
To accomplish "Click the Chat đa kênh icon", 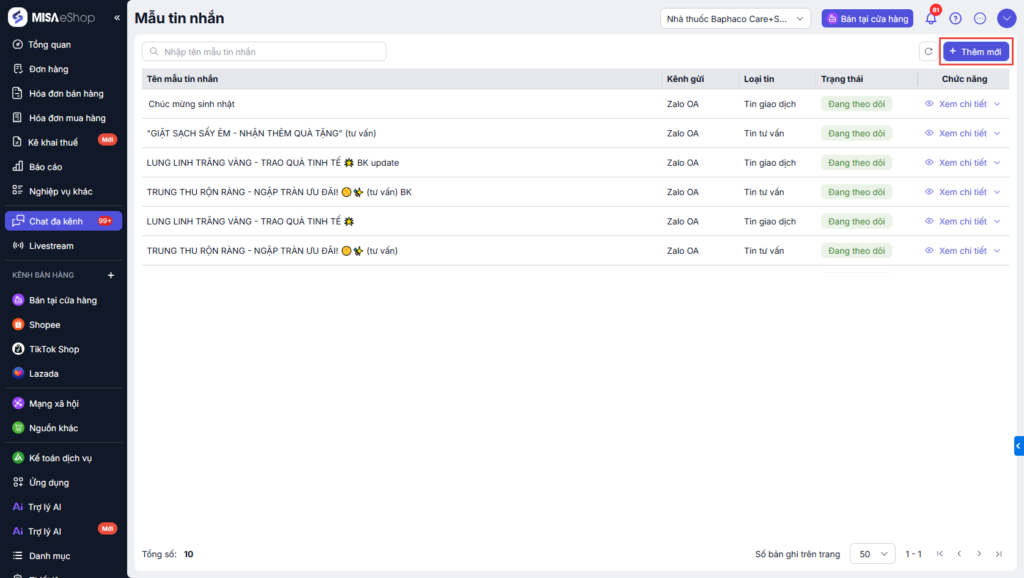I will pos(18,221).
